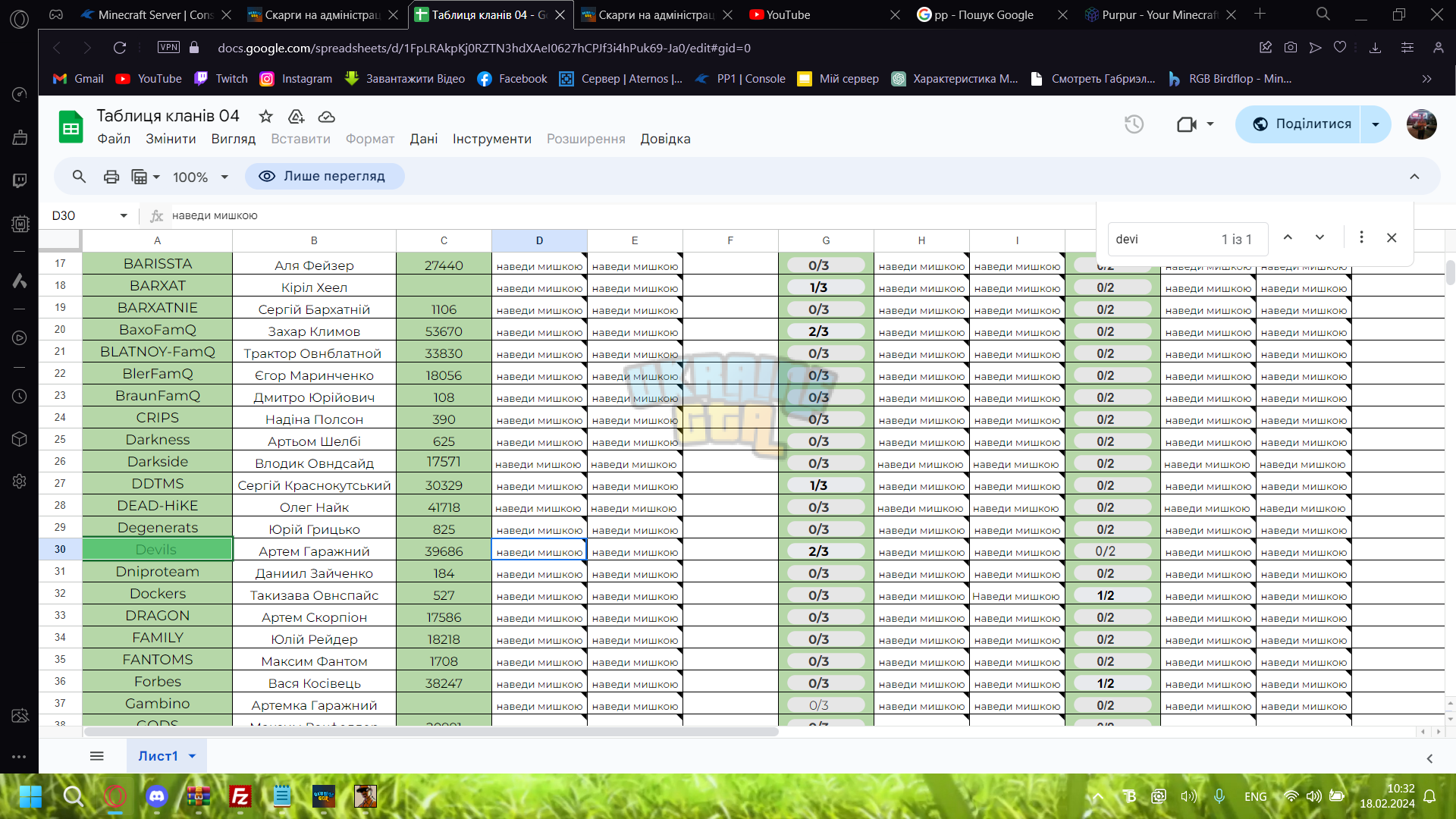The height and width of the screenshot is (819, 1456).
Task: Click the Лише перегляд view-only button
Action: 325,176
